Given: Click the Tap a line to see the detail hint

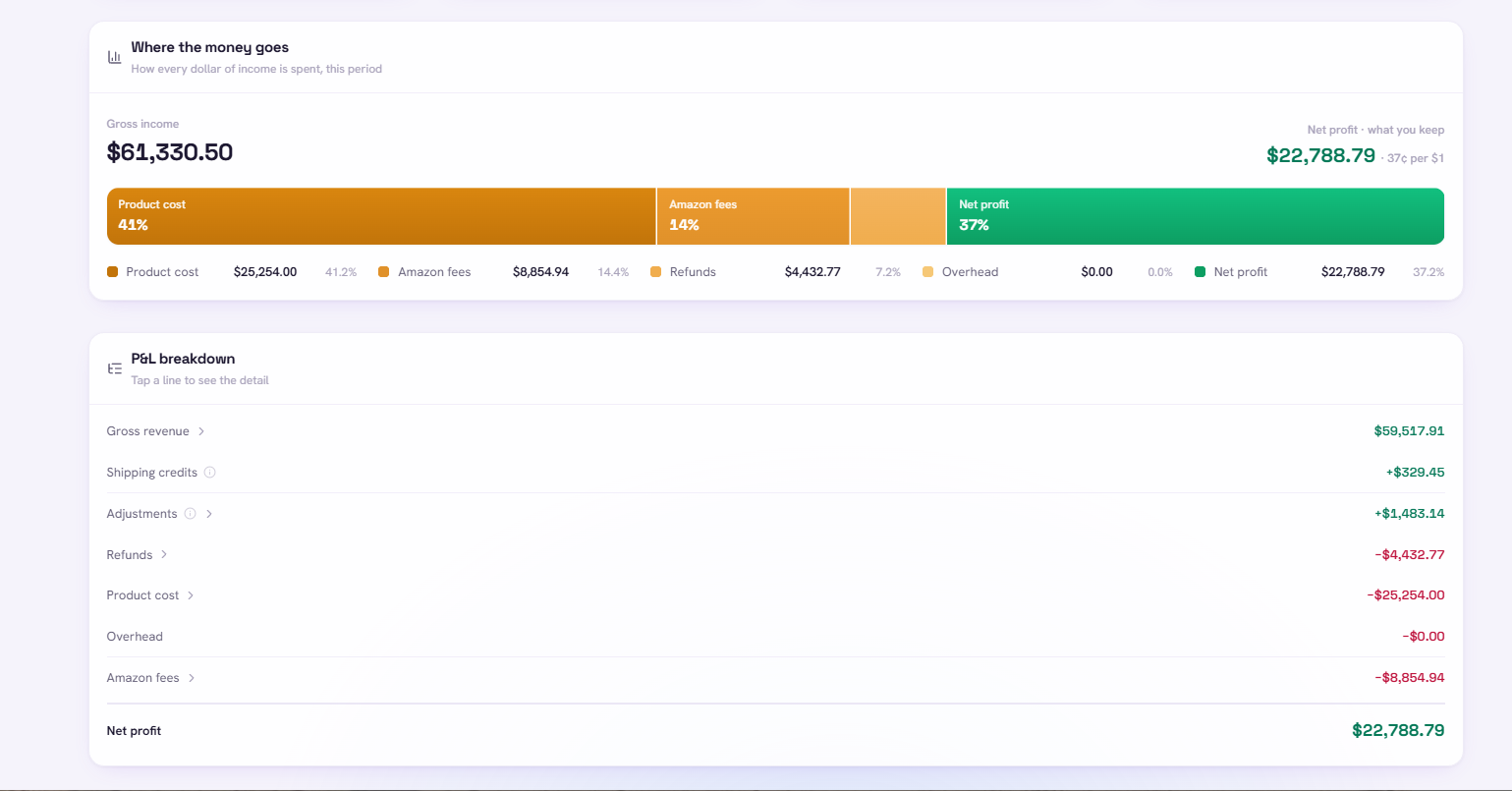Looking at the screenshot, I should 199,380.
